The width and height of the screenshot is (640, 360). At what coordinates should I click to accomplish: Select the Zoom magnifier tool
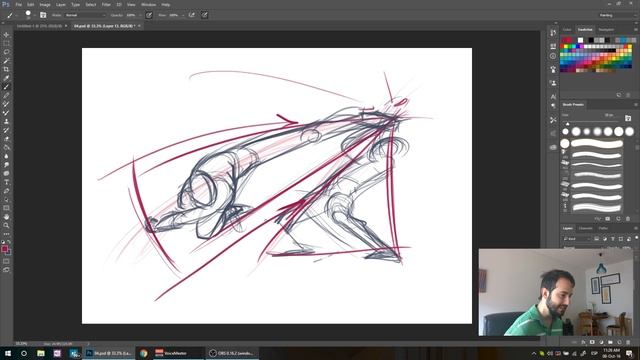tap(6, 225)
